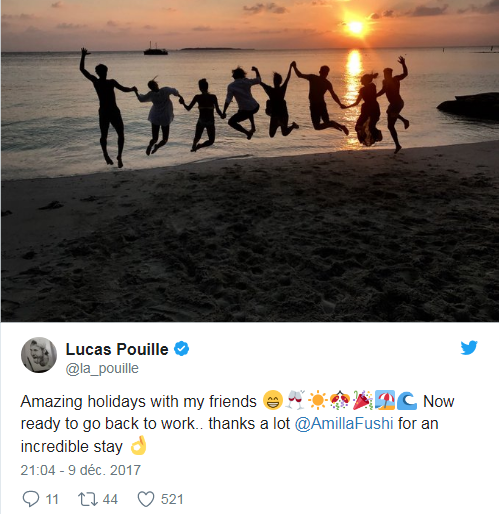The width and height of the screenshot is (499, 514).
Task: Click the 521 likes count
Action: click(172, 499)
